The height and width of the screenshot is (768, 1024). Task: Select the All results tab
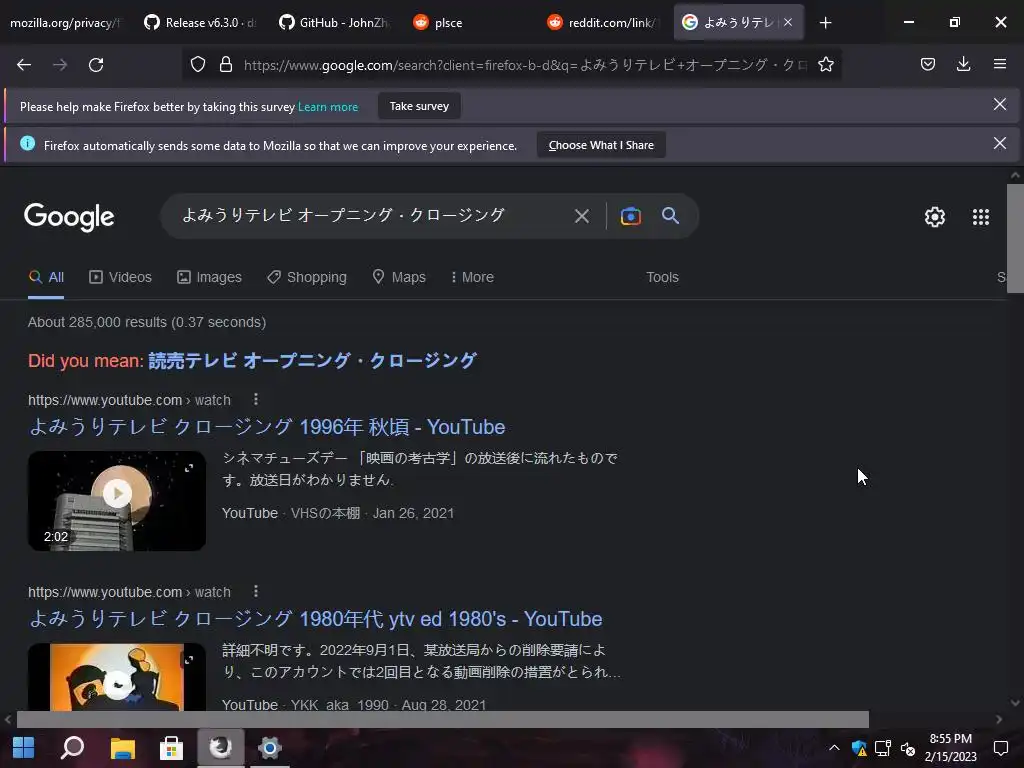click(46, 278)
